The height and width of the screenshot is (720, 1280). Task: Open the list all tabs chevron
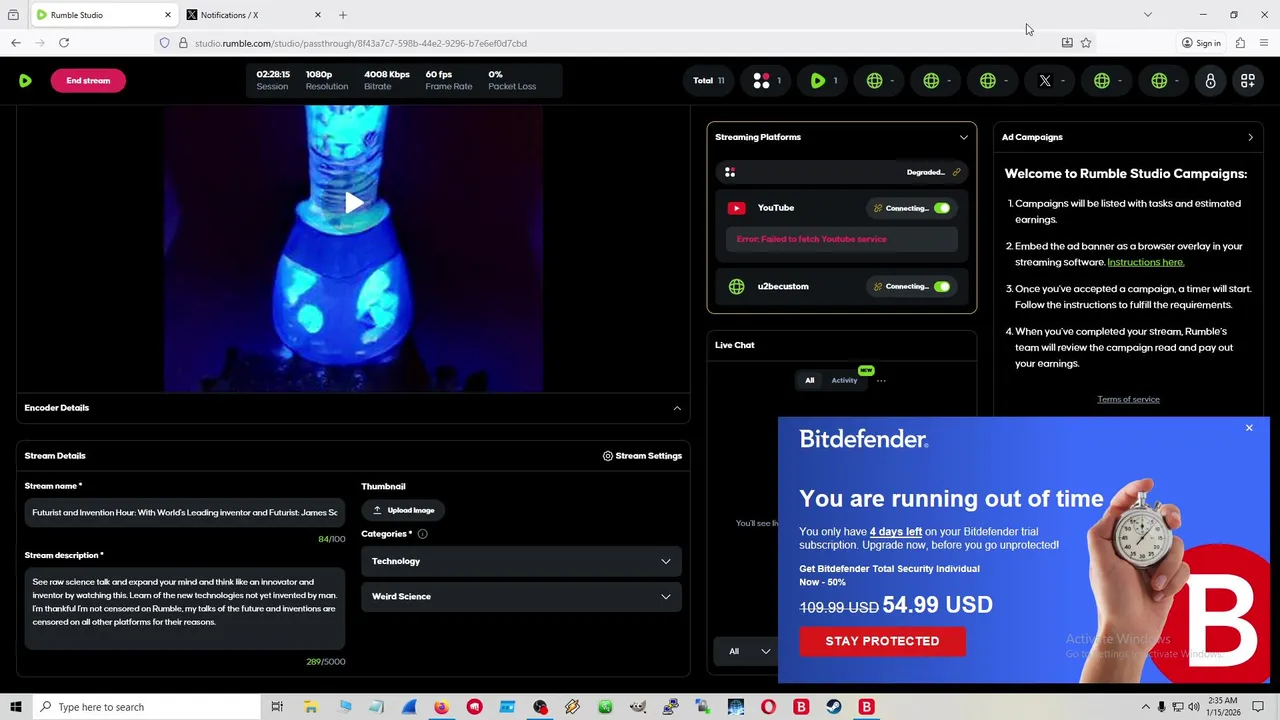coord(1147,15)
